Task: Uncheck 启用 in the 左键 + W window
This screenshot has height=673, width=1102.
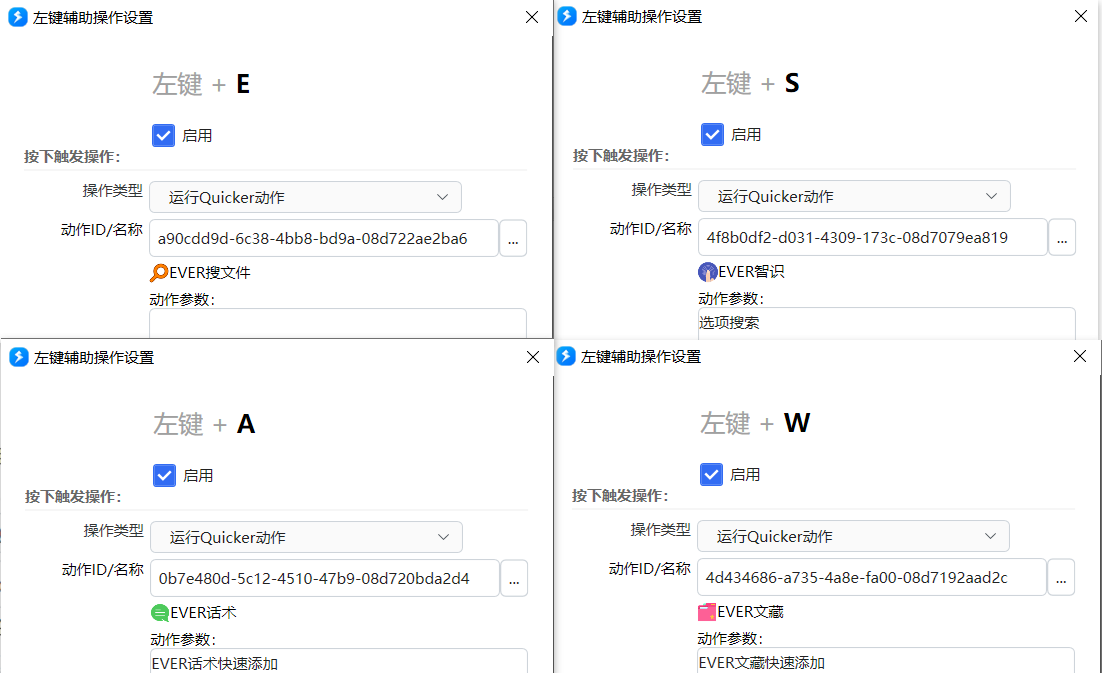Action: [711, 475]
